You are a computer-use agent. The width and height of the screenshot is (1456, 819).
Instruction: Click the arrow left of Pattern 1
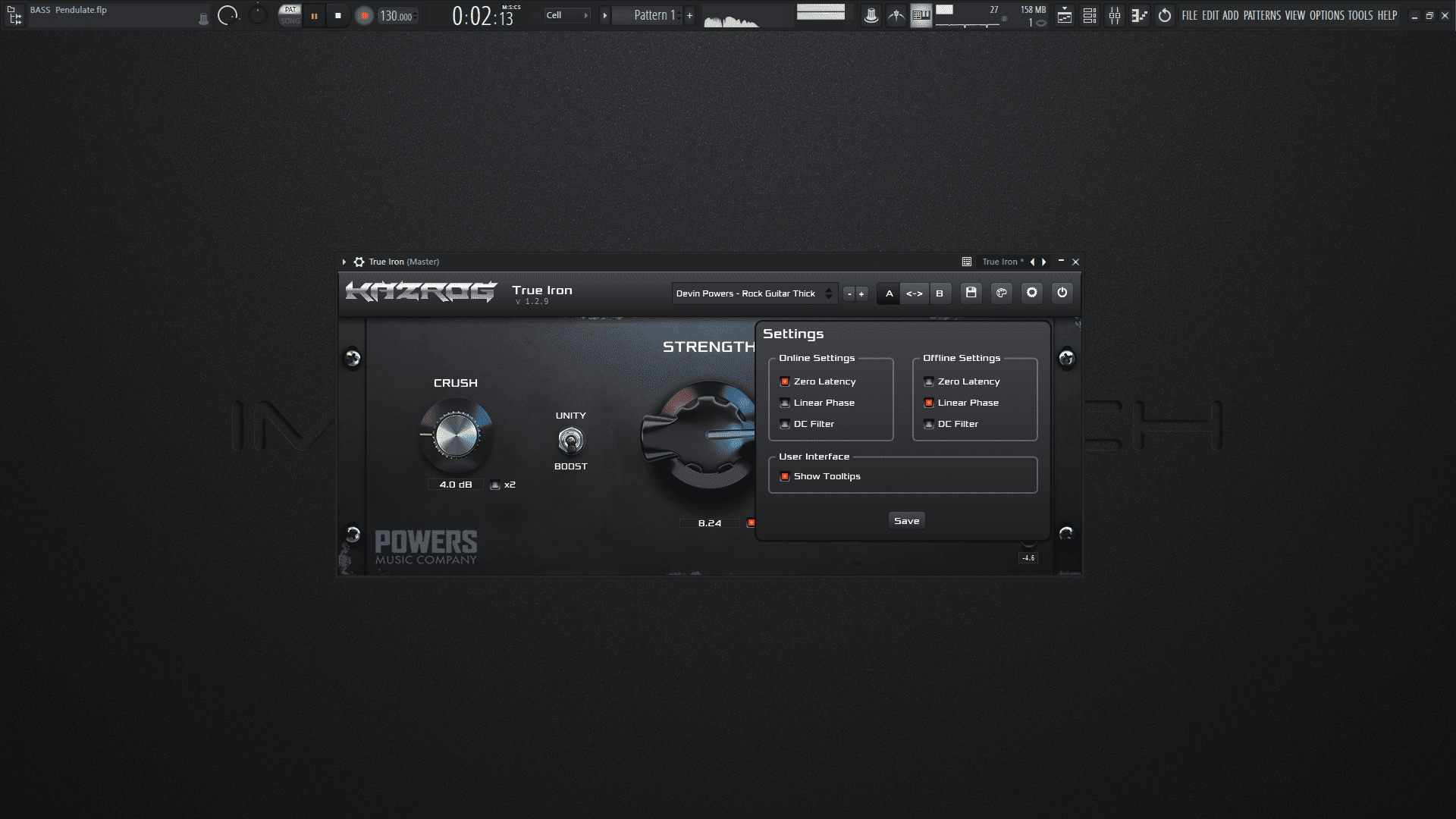(x=604, y=15)
